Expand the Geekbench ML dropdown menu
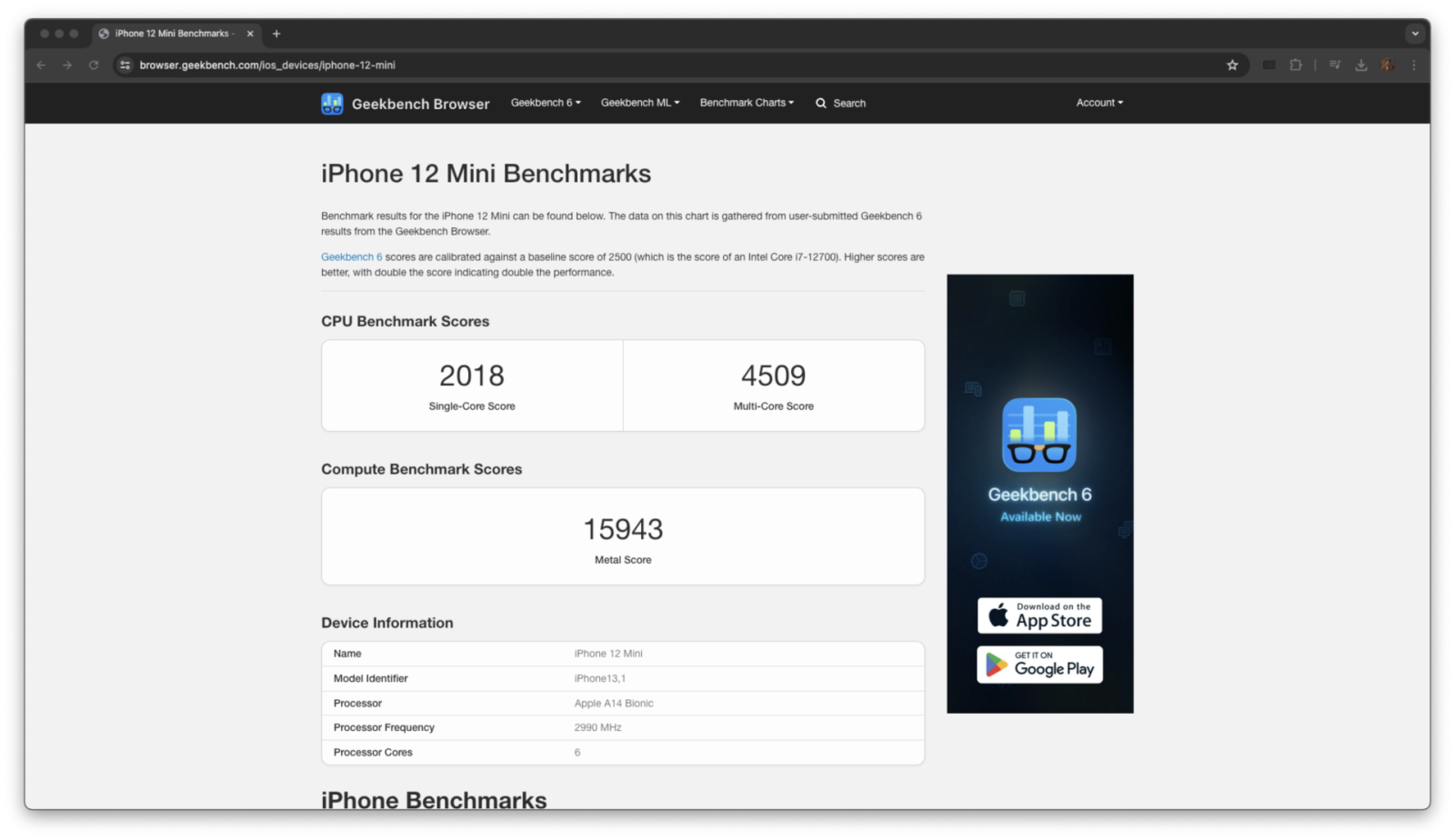 tap(640, 103)
